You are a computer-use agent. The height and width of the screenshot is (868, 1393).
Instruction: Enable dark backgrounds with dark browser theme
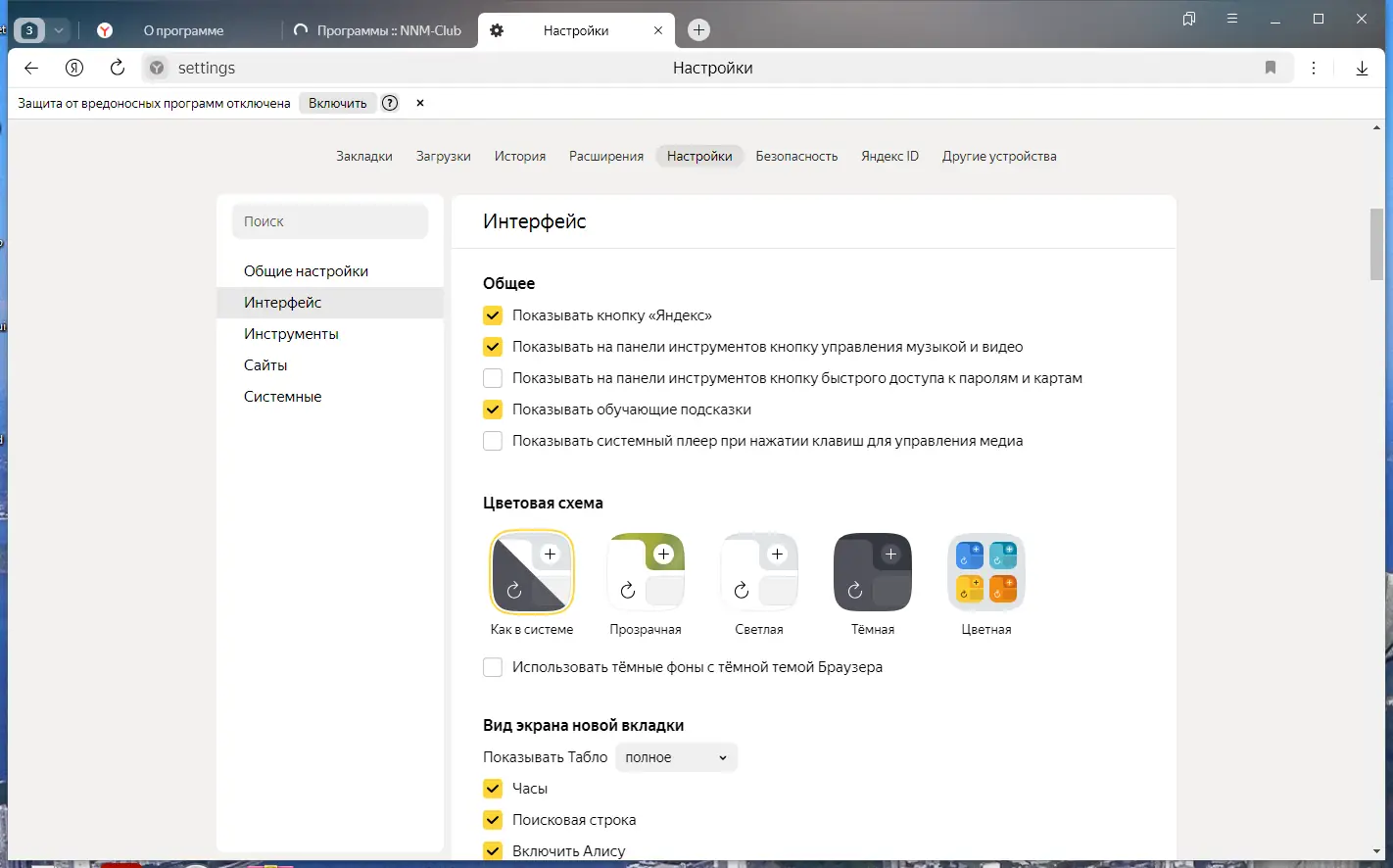[493, 667]
